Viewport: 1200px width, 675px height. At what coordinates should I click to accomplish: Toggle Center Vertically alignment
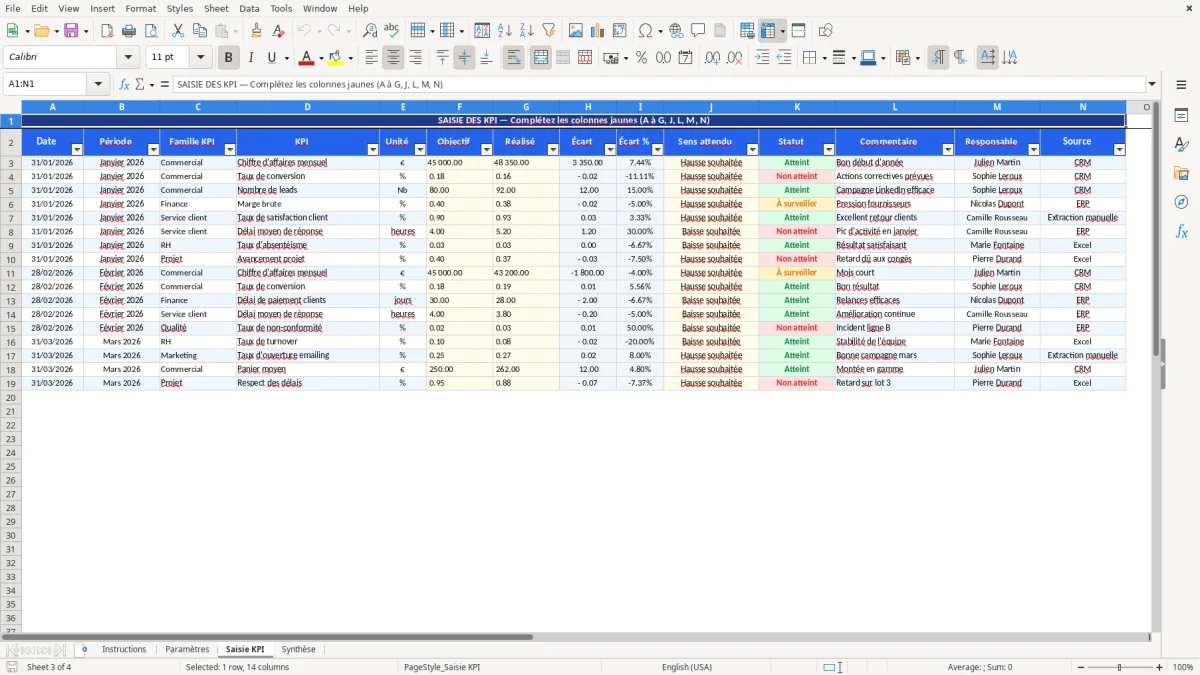(464, 58)
